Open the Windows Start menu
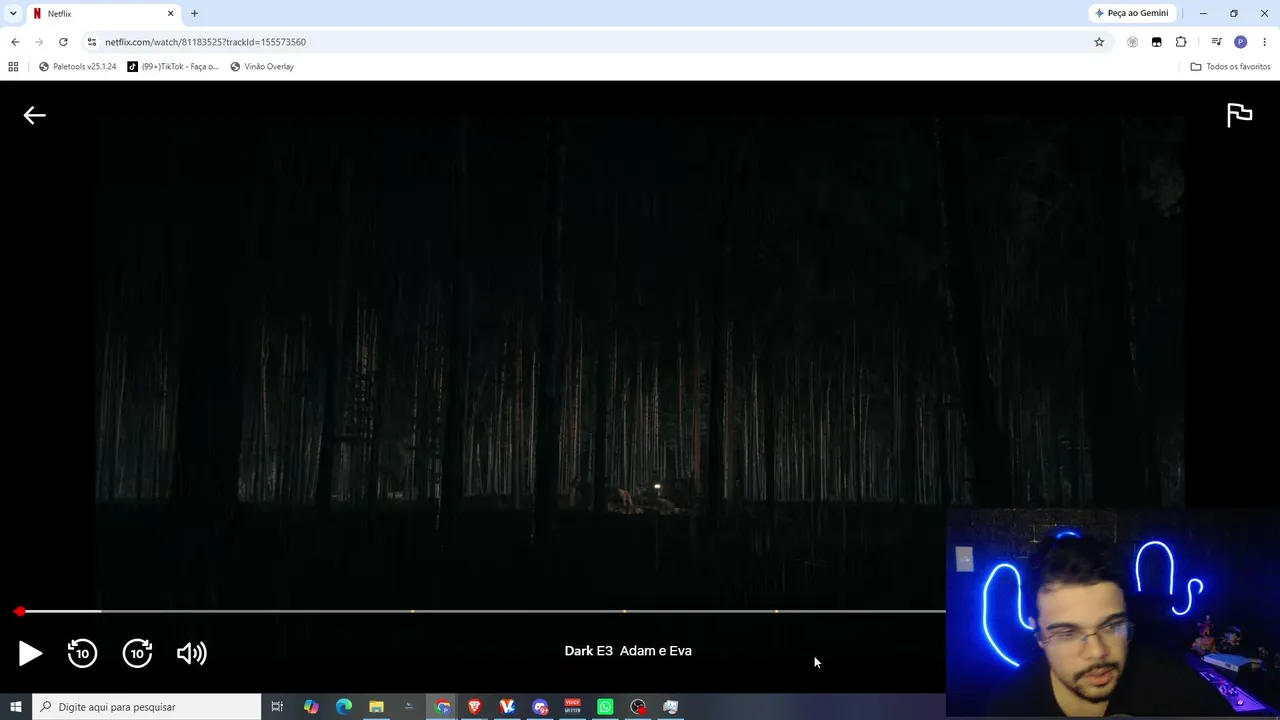 click(x=16, y=707)
